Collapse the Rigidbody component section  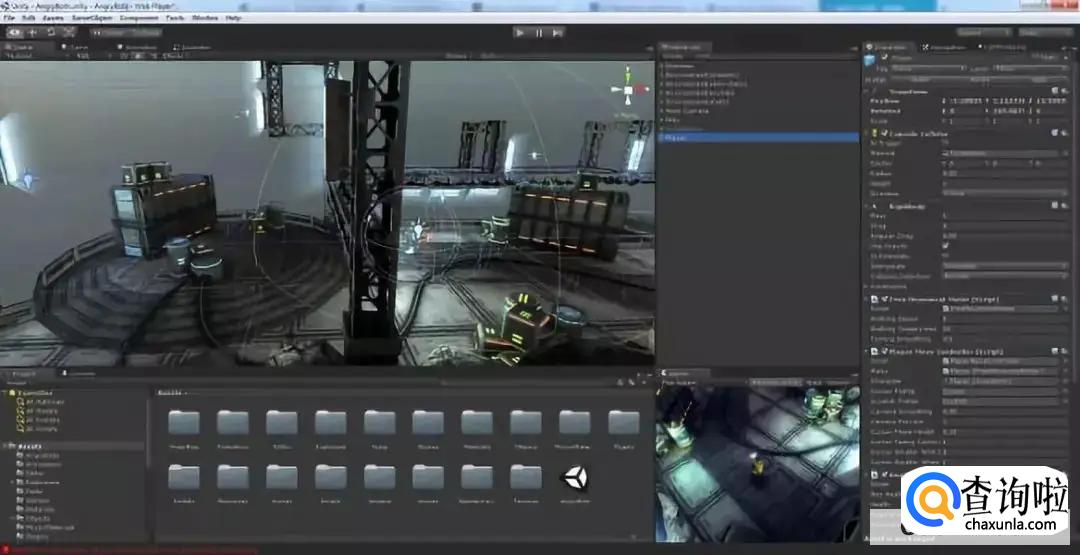867,206
